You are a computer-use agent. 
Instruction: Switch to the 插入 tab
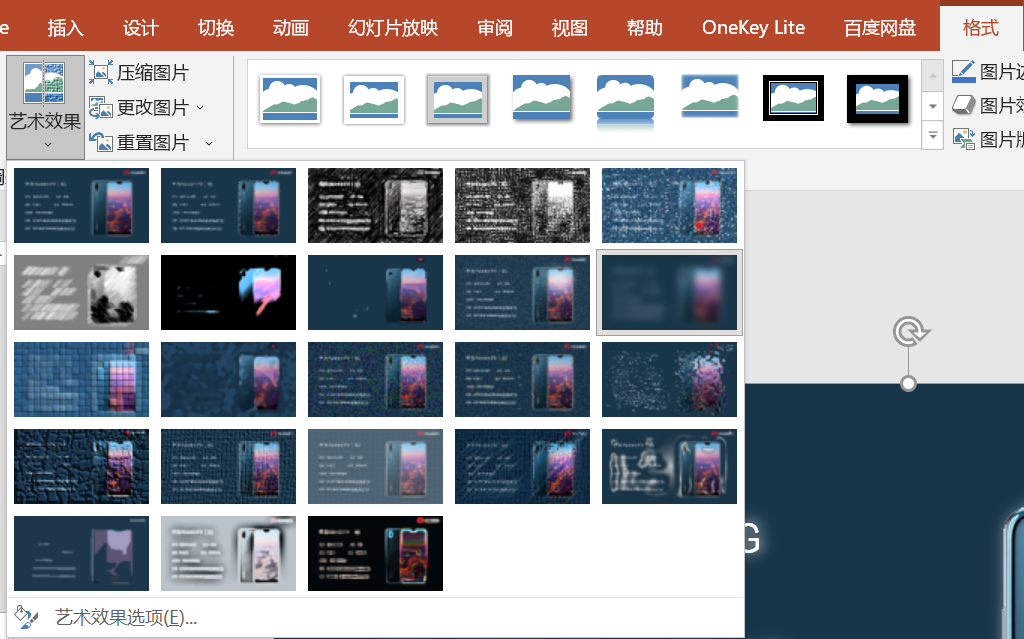(65, 28)
